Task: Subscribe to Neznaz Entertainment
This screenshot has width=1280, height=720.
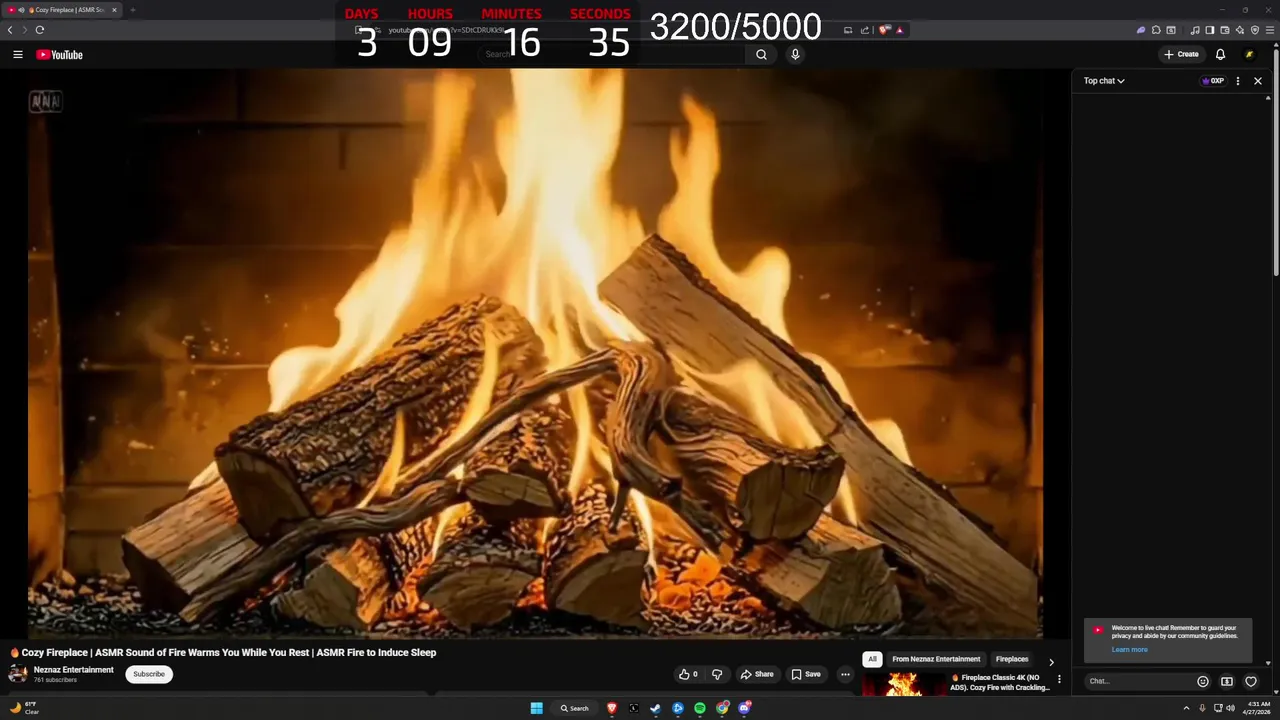Action: click(149, 674)
